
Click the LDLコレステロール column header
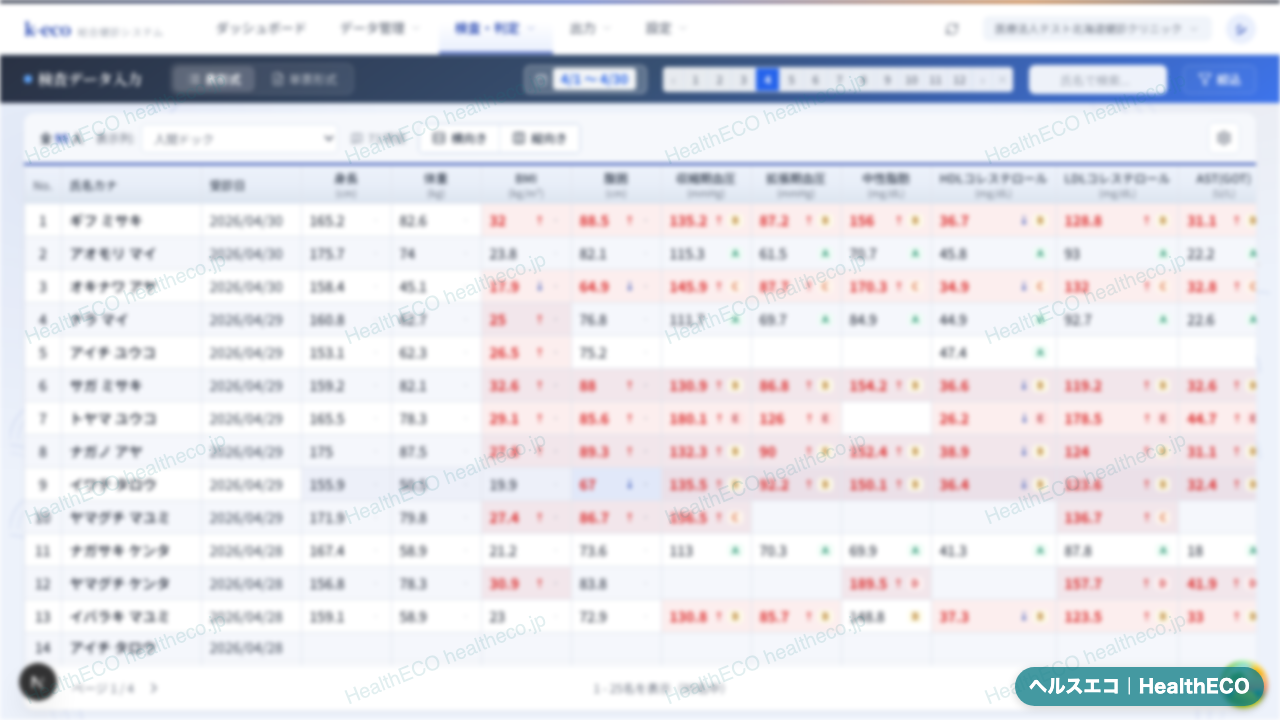tap(1116, 186)
